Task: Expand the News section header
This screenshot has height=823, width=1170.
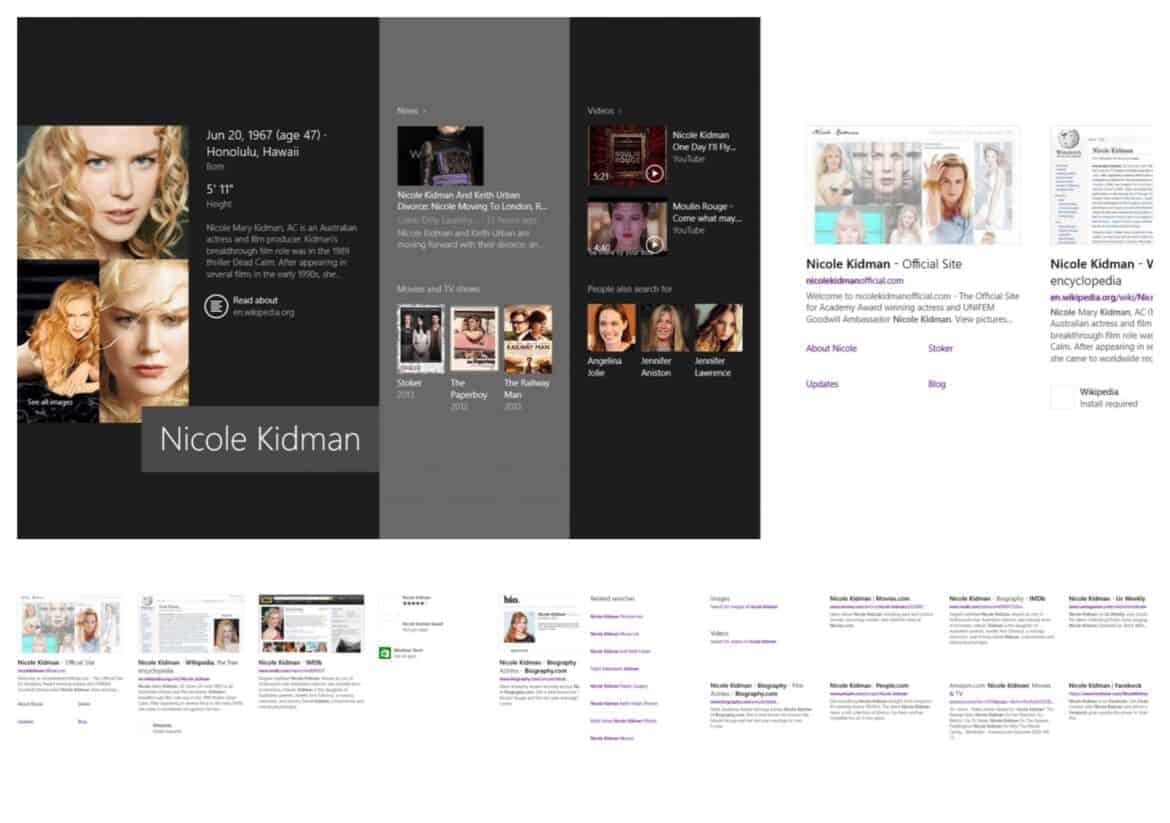Action: [x=411, y=110]
